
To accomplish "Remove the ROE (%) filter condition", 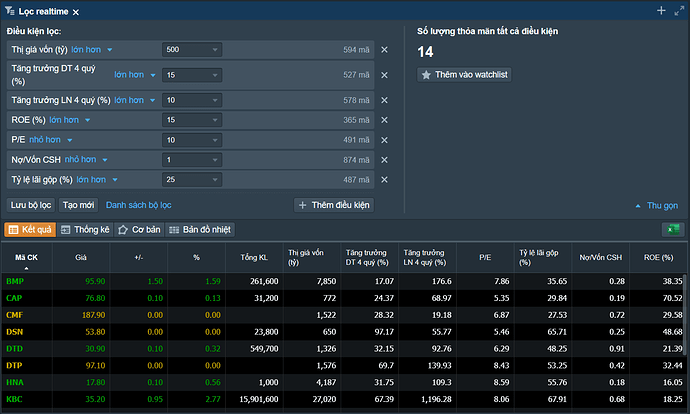I will [x=384, y=120].
